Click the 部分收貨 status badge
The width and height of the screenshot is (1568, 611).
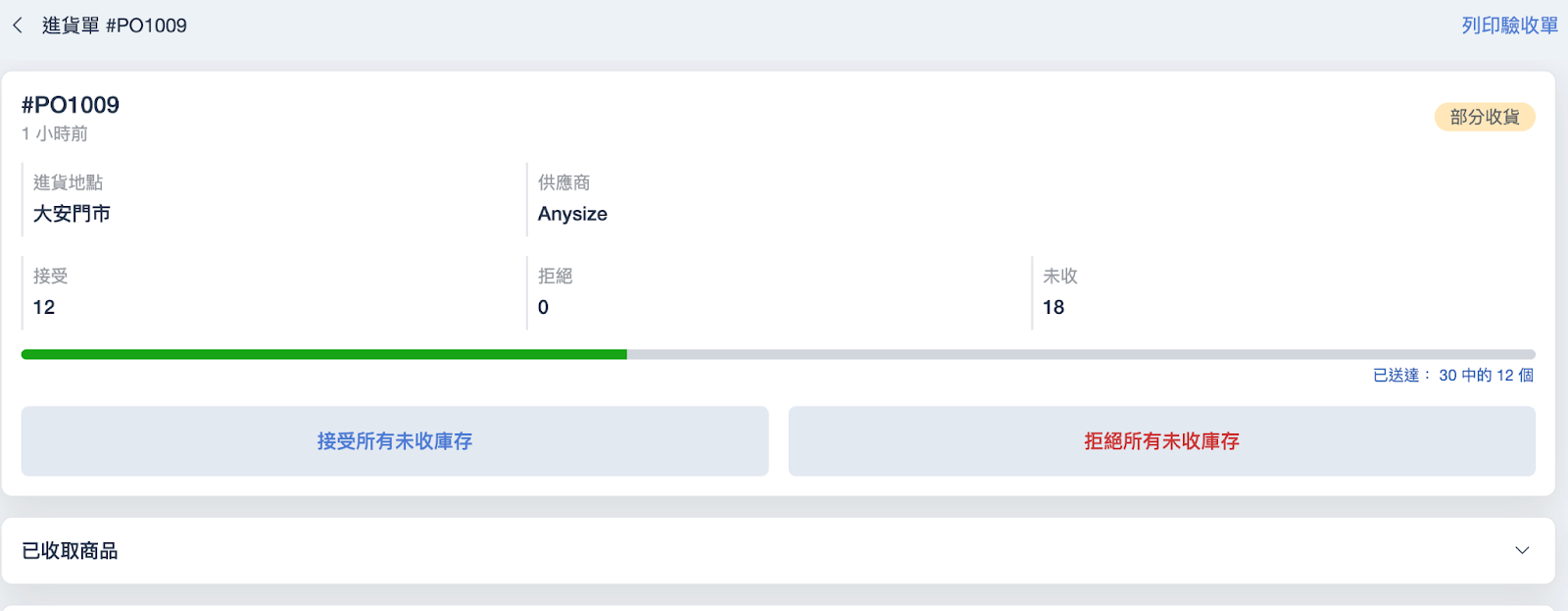coord(1484,117)
